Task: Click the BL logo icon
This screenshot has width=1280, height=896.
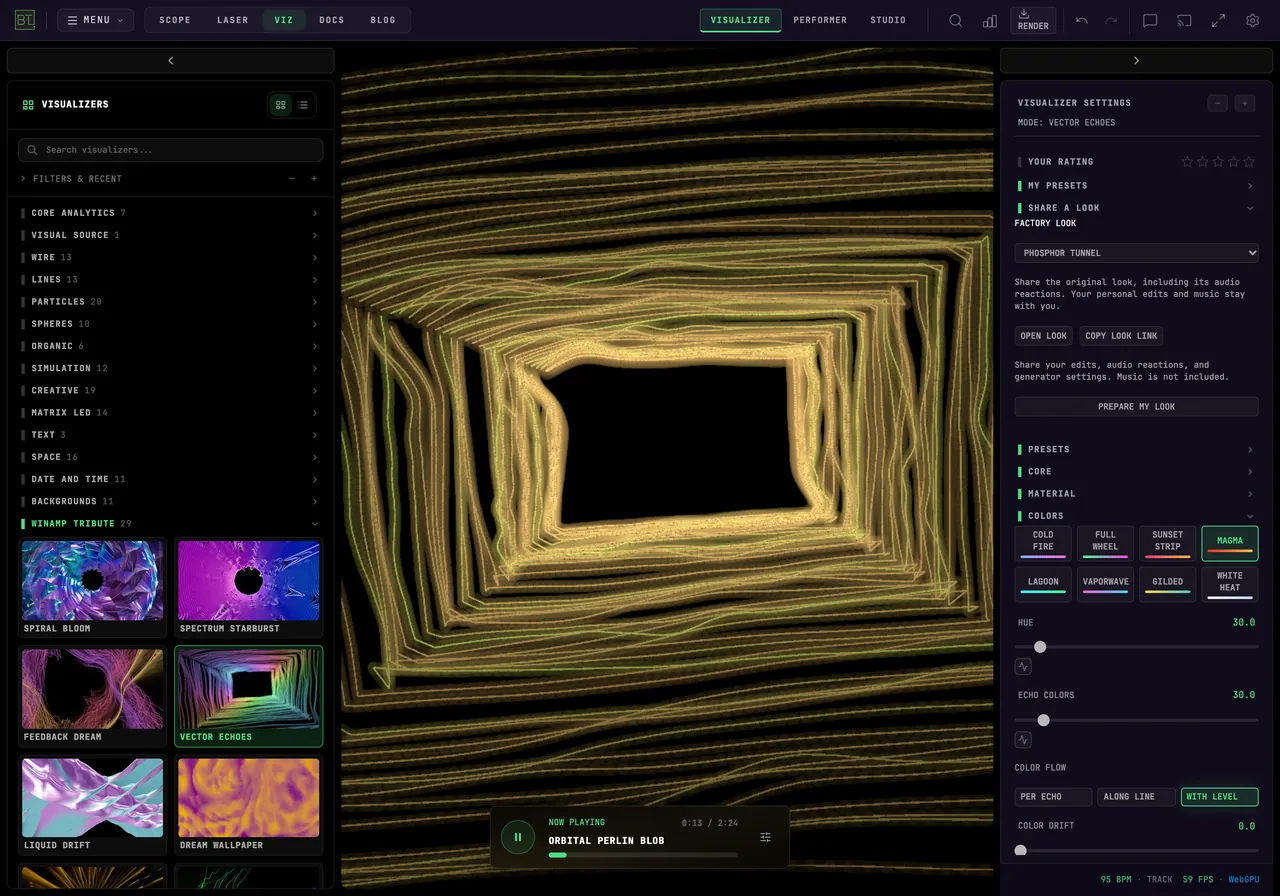Action: pyautogui.click(x=25, y=20)
